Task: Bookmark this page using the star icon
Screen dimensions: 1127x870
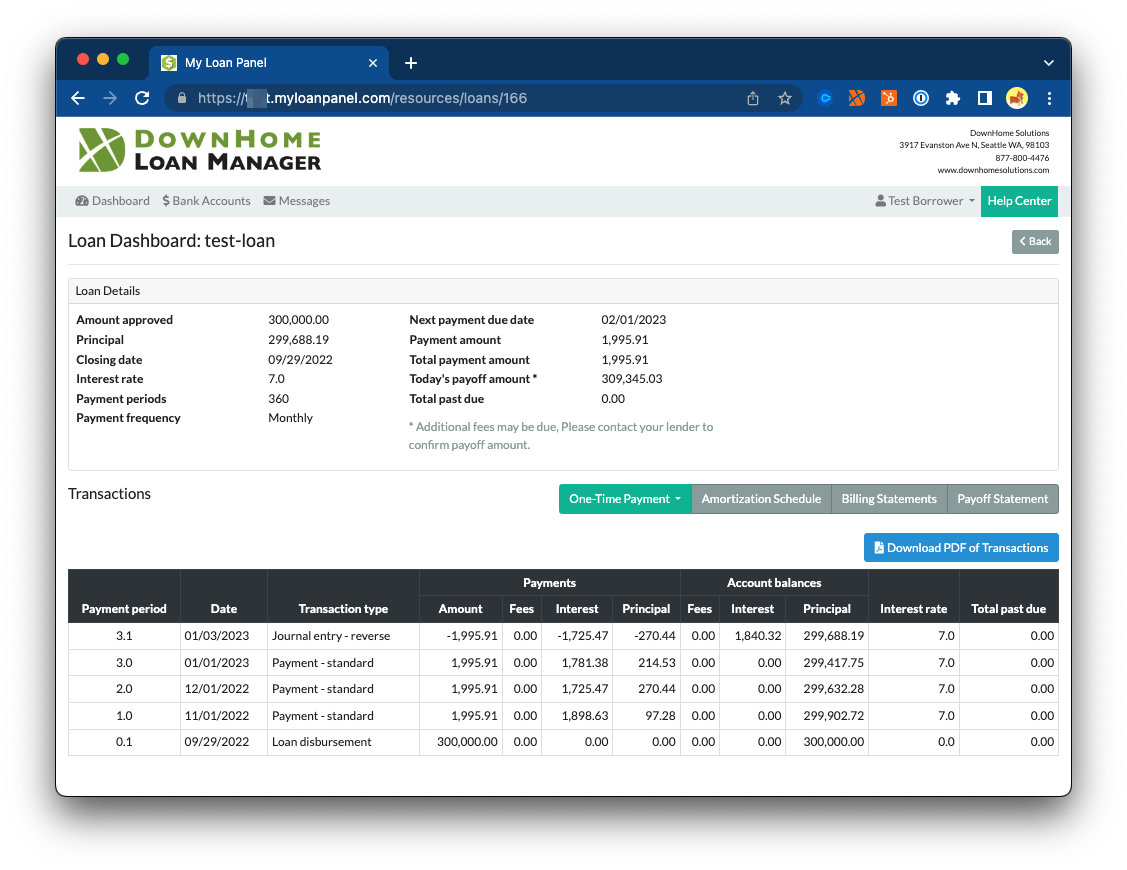Action: [785, 98]
